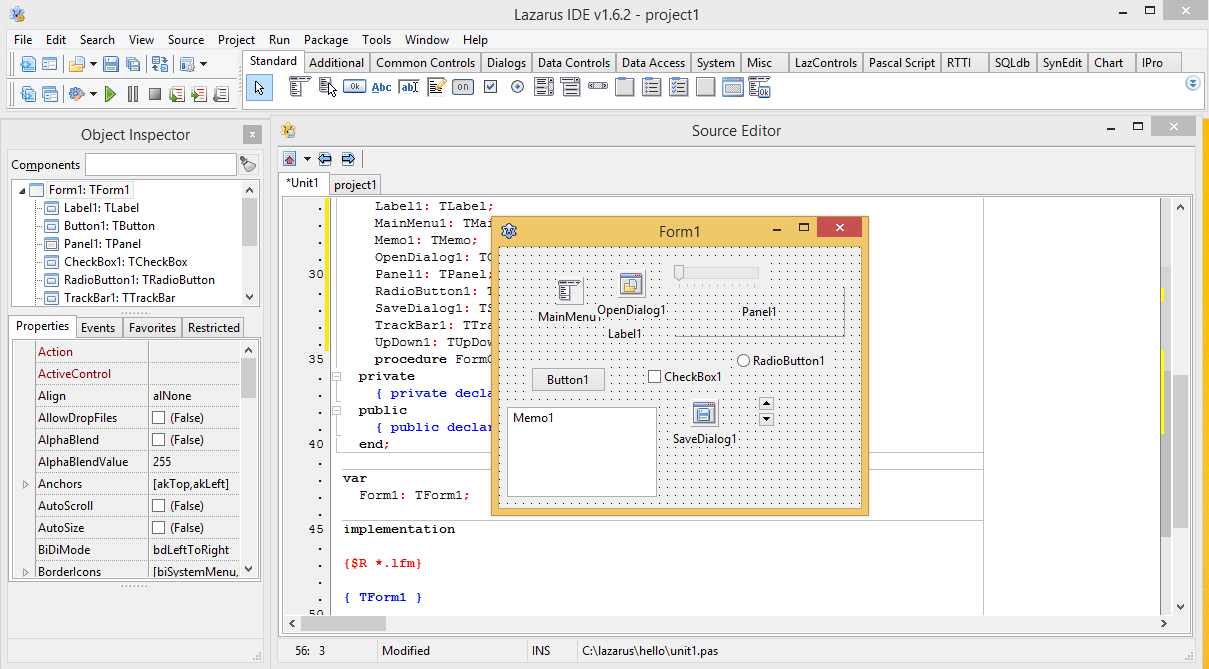Jump forward in Source Editor history
This screenshot has width=1209, height=669.
point(348,159)
